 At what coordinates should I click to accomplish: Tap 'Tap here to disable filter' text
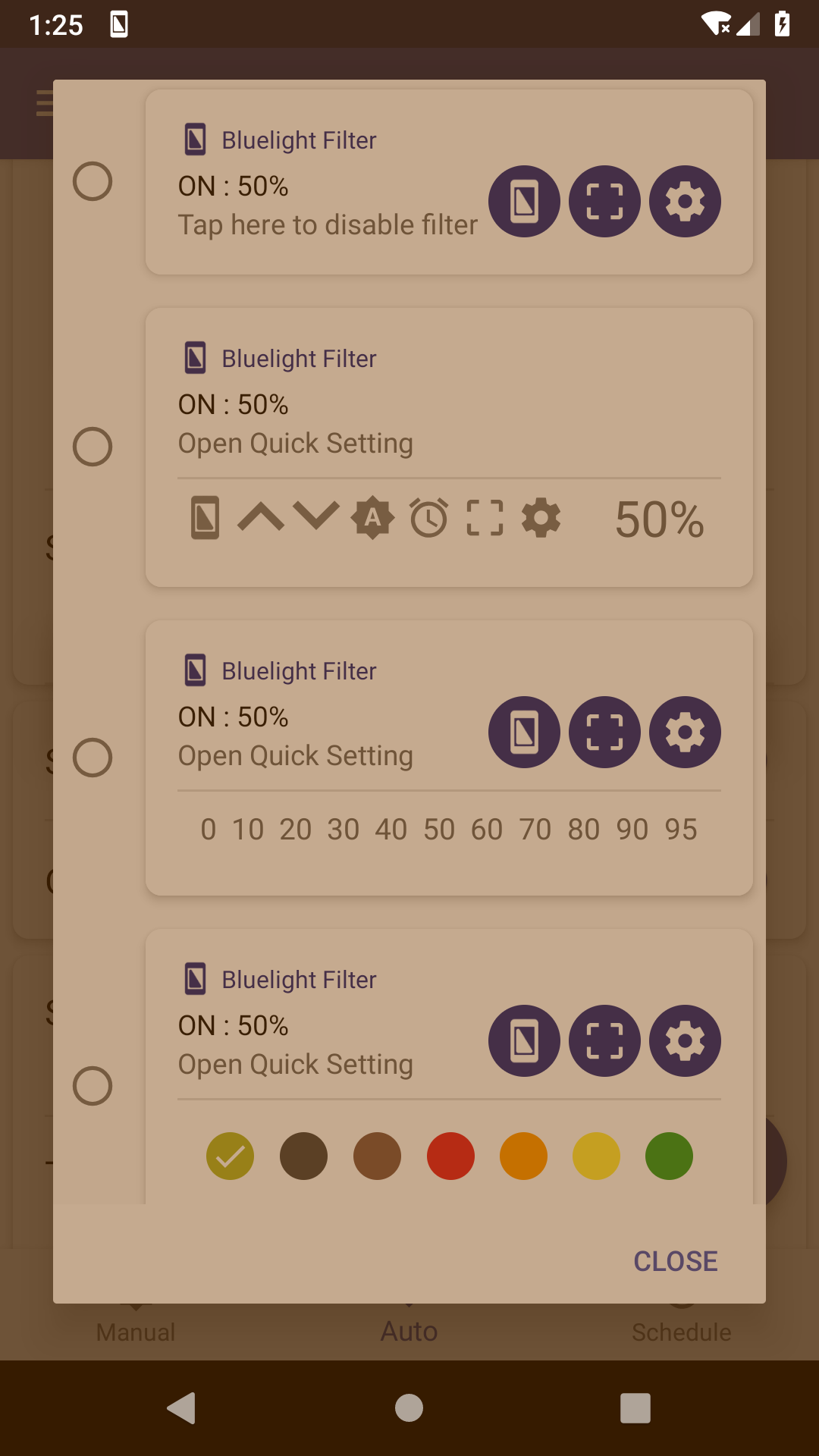328,224
